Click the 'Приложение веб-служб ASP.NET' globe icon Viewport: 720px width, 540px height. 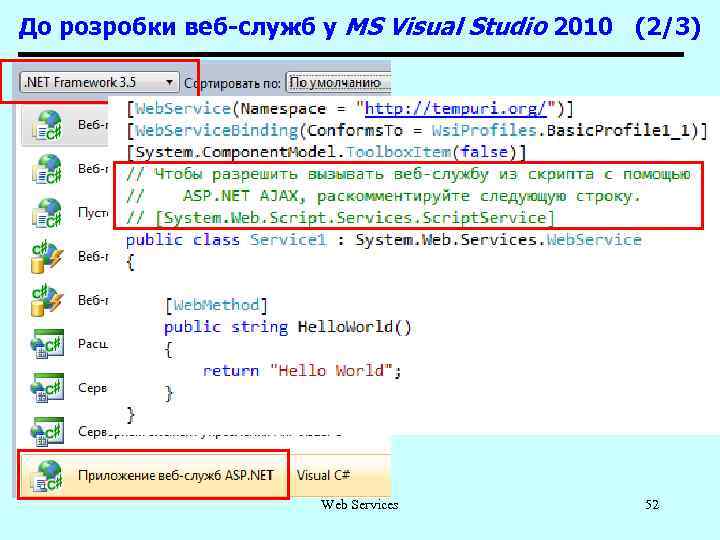(x=47, y=476)
